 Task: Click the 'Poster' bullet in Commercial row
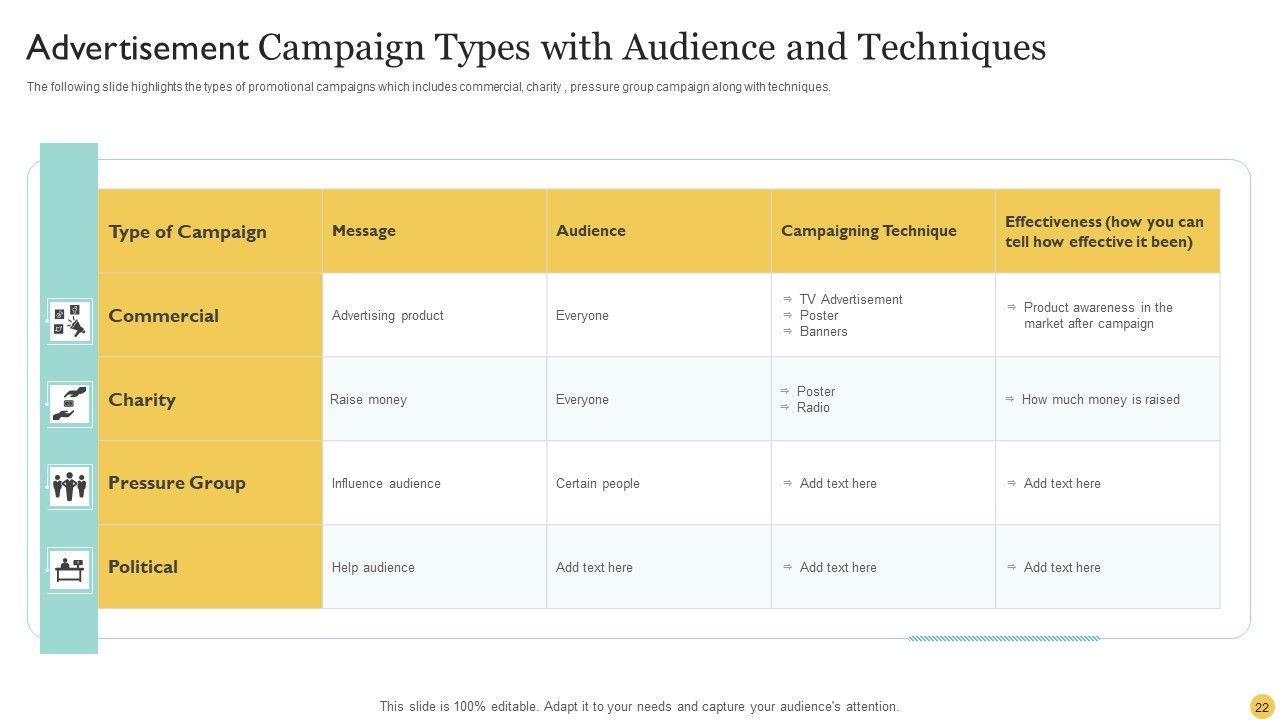tap(819, 316)
